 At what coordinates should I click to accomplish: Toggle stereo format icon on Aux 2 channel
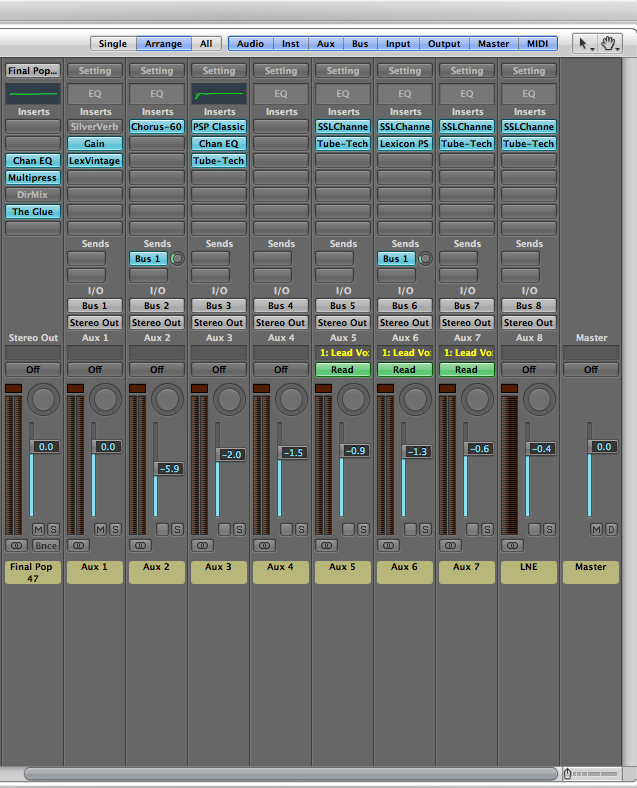point(141,545)
